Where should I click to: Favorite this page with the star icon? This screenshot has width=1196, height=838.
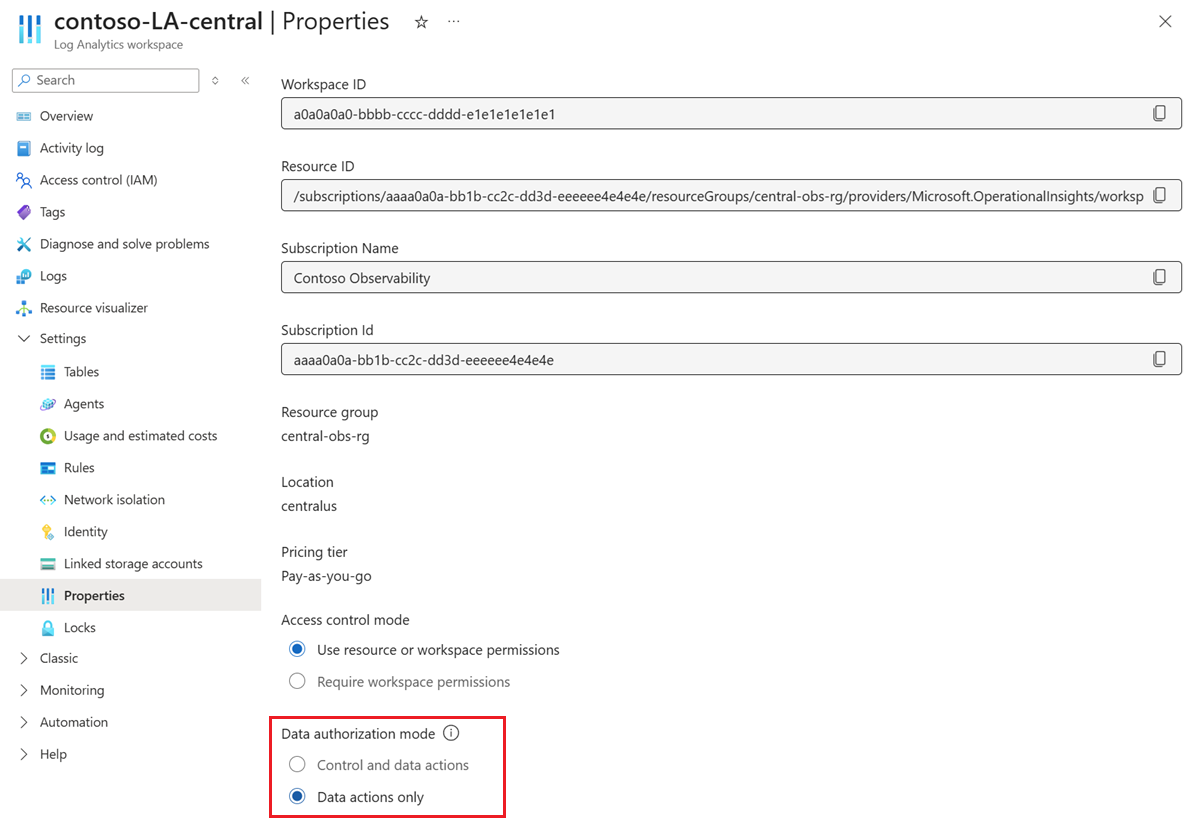pos(421,22)
